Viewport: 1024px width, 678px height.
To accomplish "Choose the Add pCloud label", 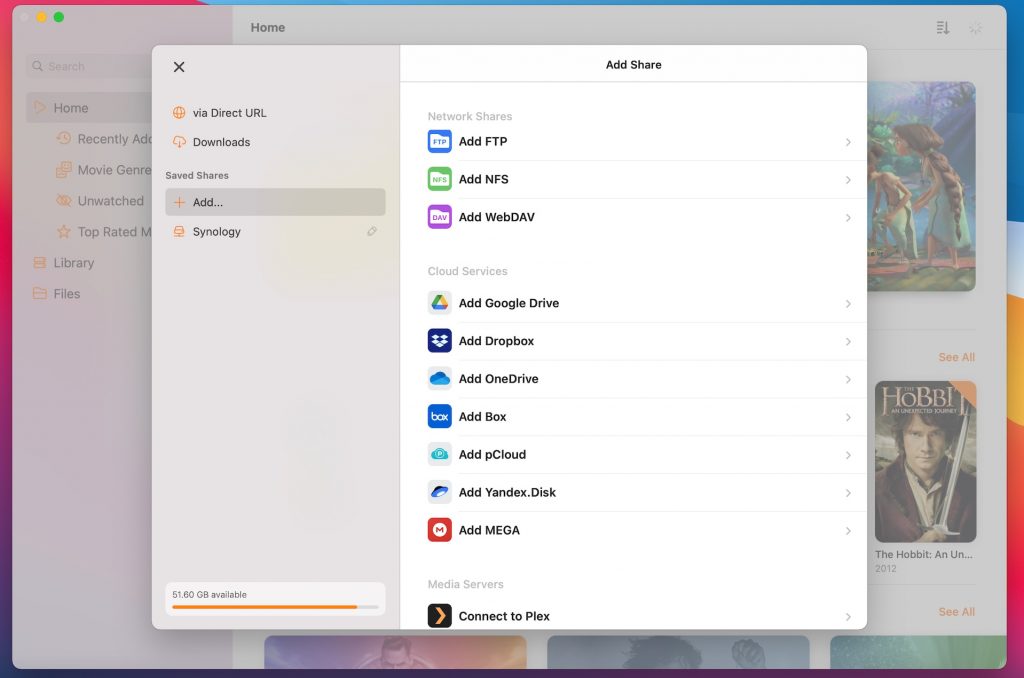I will (492, 455).
